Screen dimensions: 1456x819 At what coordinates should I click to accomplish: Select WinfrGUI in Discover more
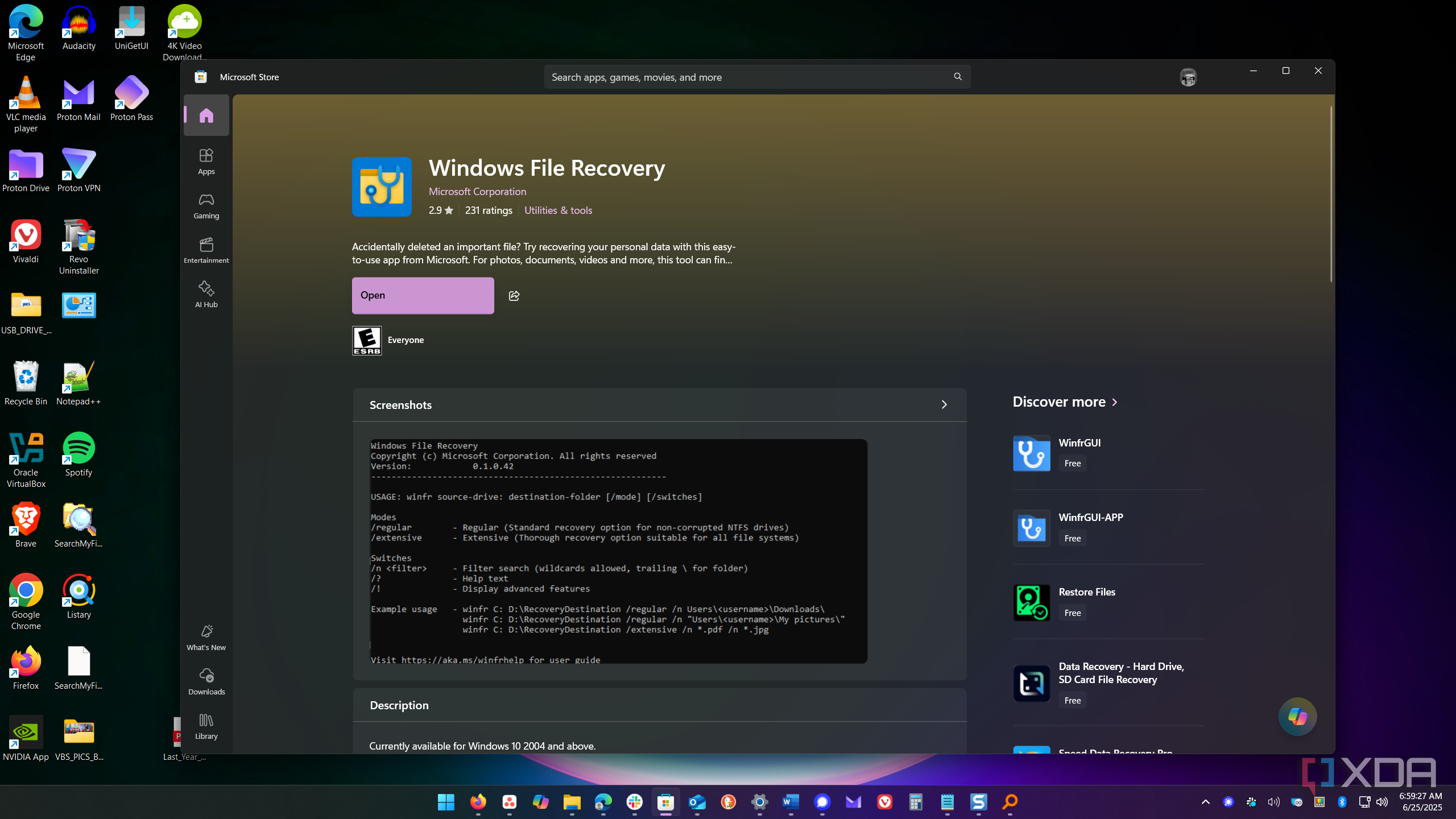[1079, 442]
